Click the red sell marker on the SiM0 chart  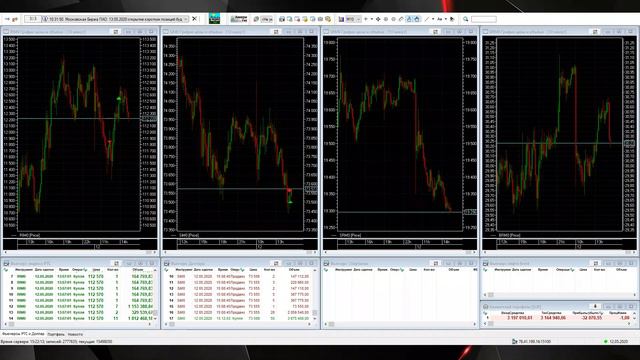coord(289,190)
